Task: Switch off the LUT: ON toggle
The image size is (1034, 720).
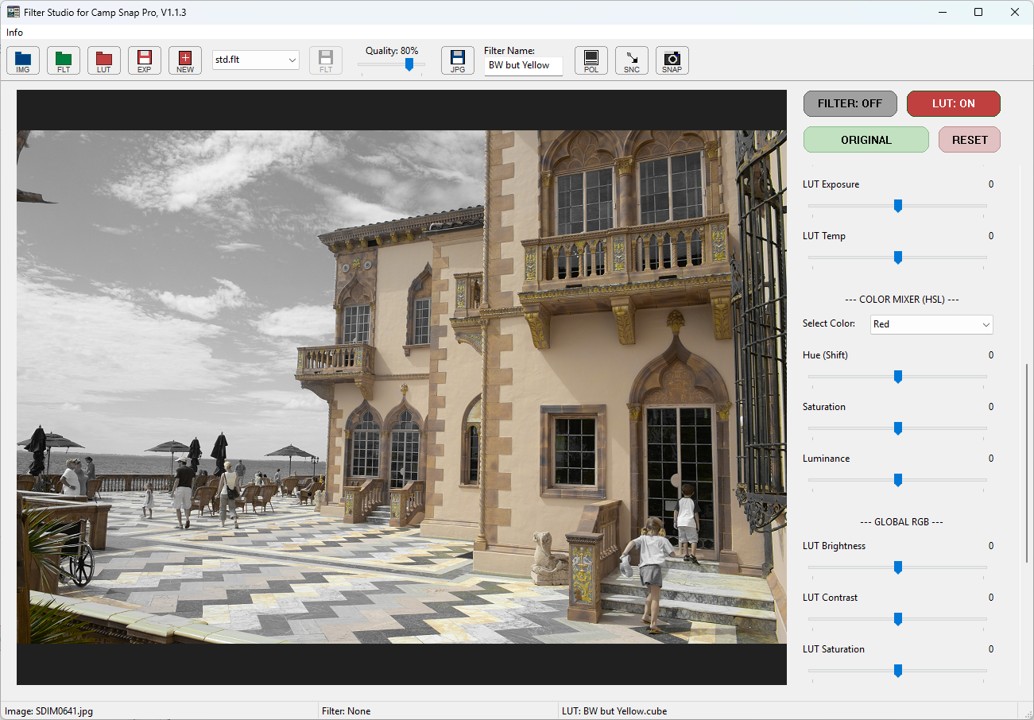Action: tap(952, 103)
